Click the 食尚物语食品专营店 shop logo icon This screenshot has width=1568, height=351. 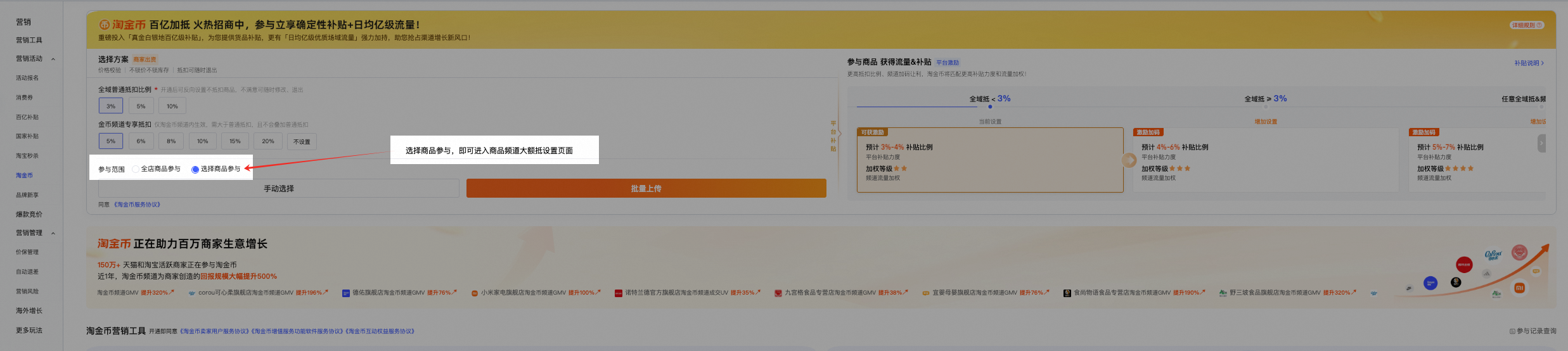1067,293
